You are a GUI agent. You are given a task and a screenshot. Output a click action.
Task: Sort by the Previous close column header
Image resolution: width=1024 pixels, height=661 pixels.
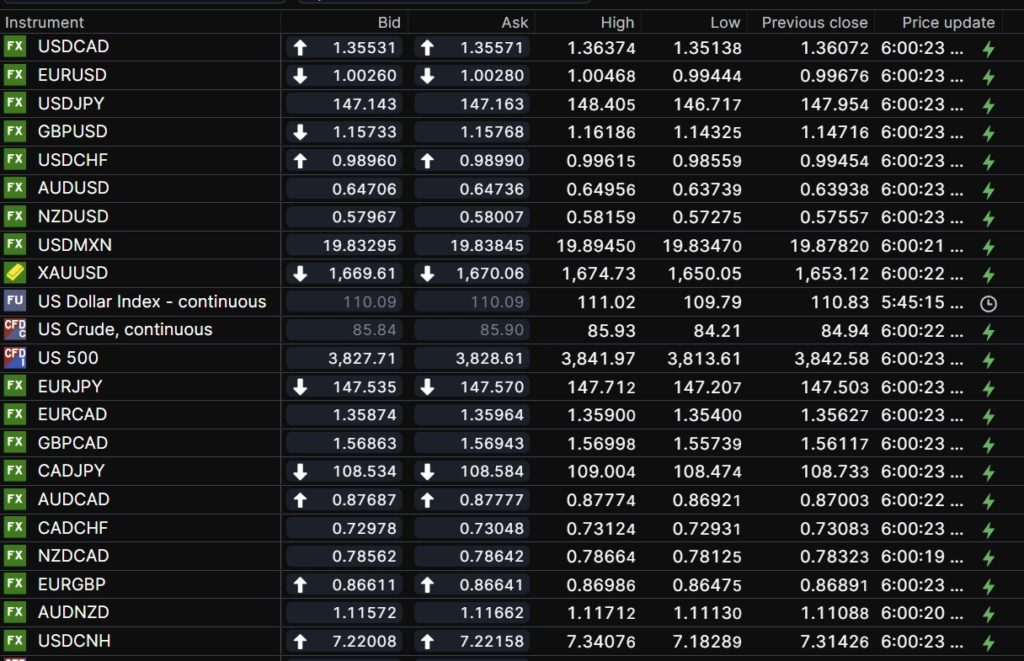coord(814,22)
